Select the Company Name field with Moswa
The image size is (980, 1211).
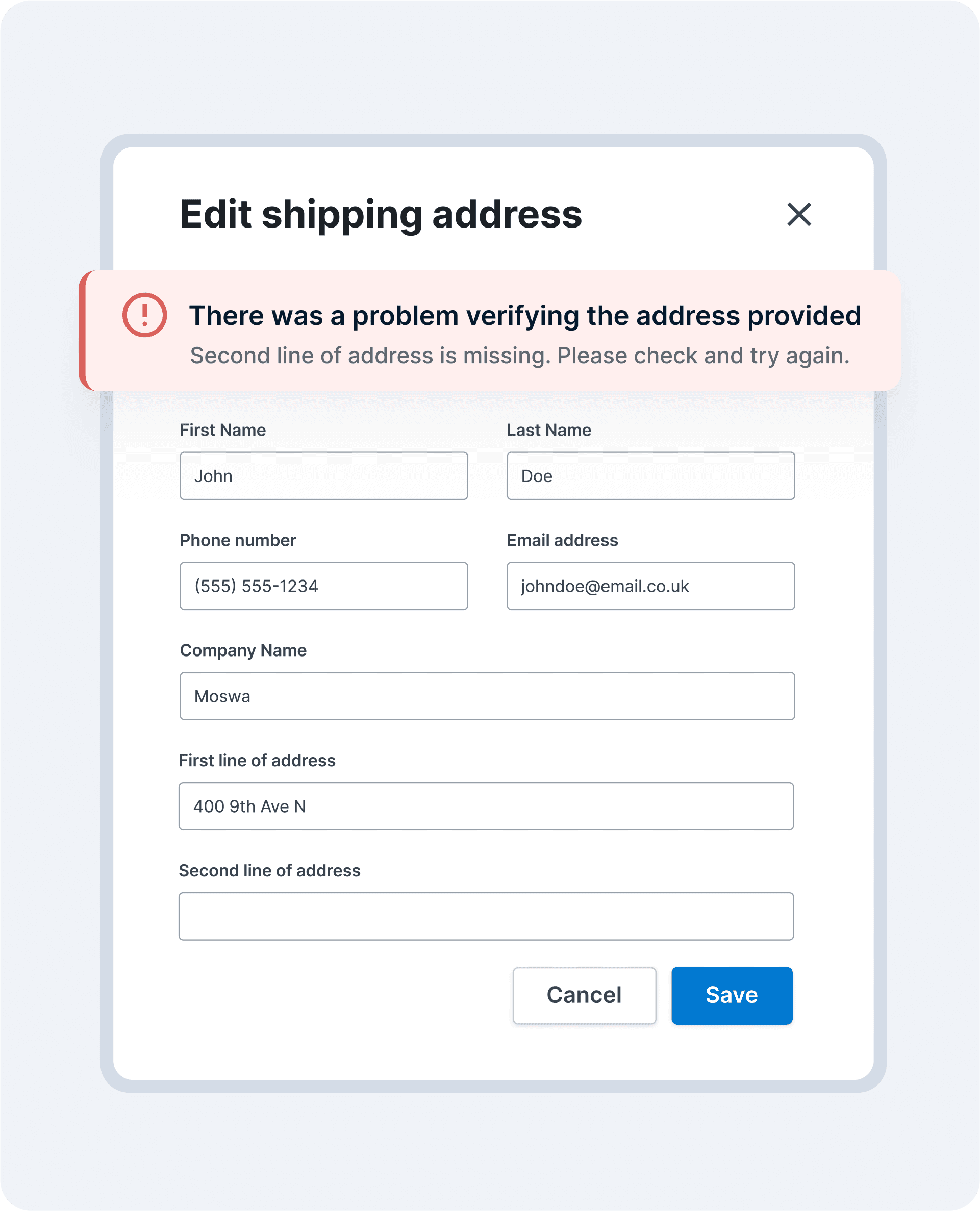[x=487, y=696]
